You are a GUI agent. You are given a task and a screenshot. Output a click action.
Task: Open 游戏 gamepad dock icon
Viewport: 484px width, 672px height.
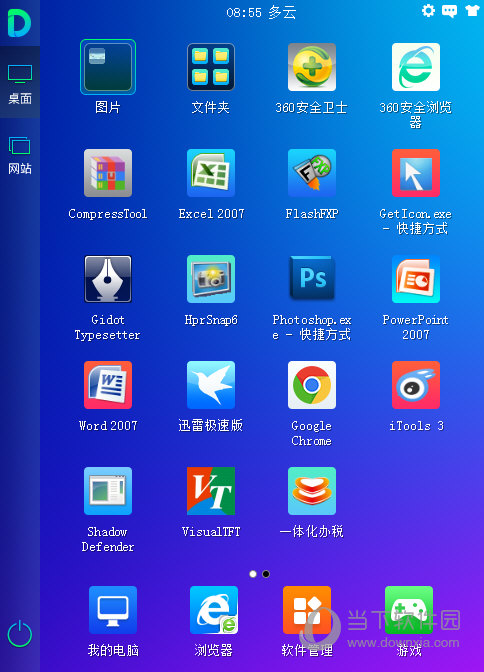pyautogui.click(x=409, y=610)
